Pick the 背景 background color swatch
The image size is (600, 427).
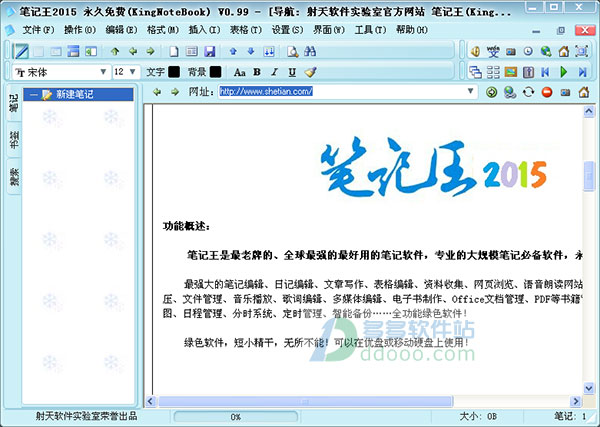click(215, 72)
